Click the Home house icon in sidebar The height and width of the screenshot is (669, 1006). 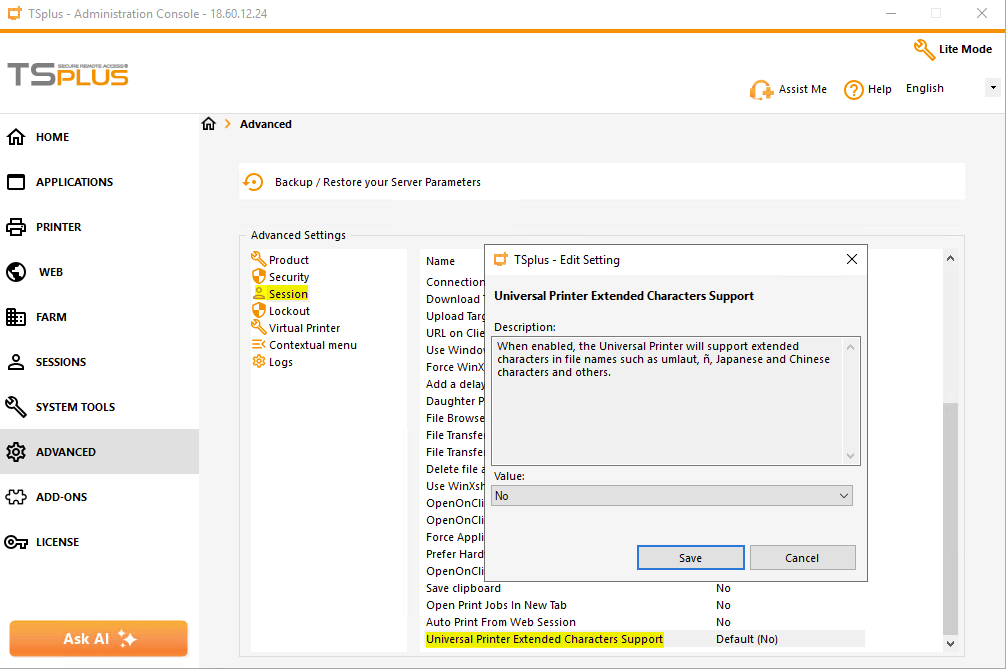(x=16, y=137)
